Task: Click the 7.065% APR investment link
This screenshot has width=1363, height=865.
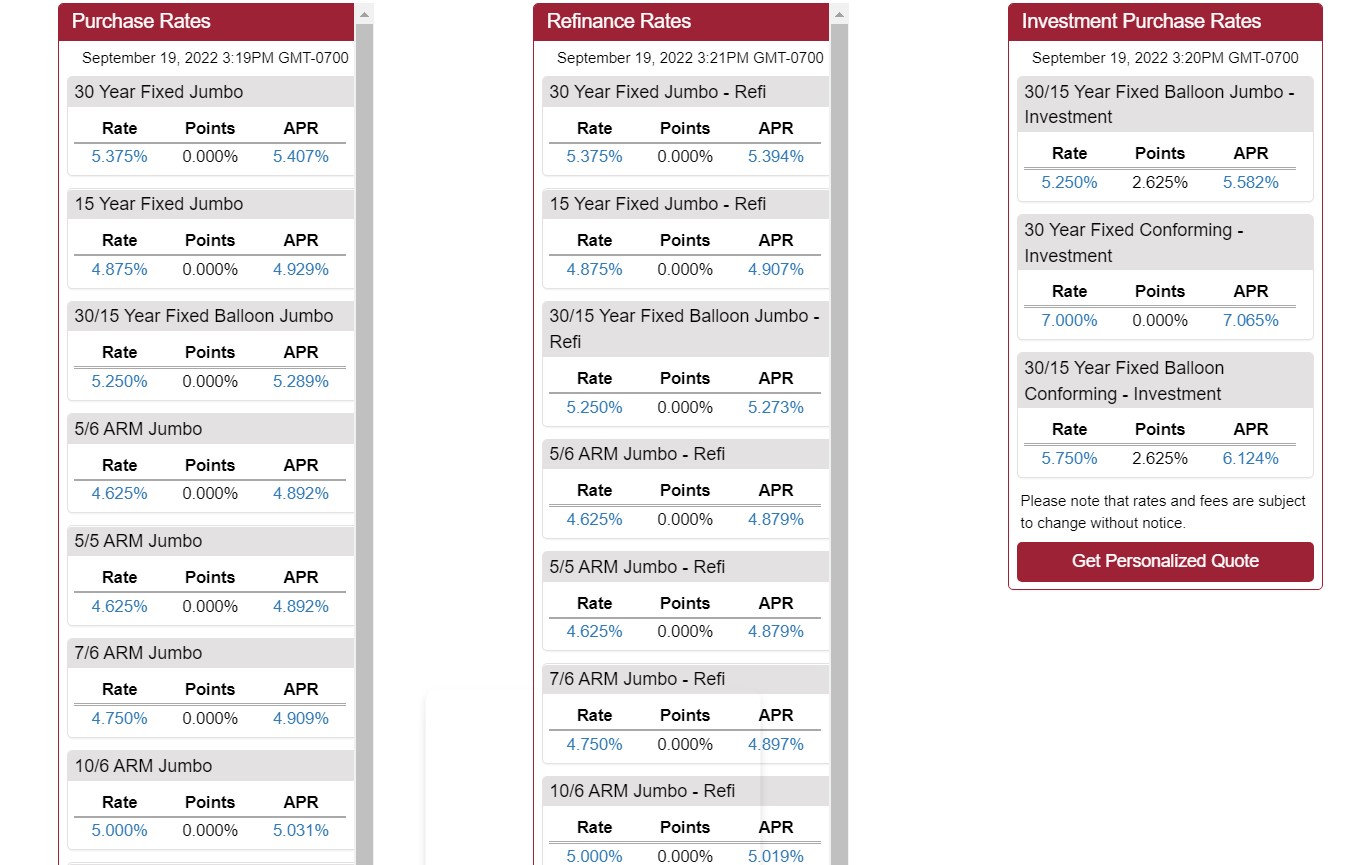Action: point(1250,321)
